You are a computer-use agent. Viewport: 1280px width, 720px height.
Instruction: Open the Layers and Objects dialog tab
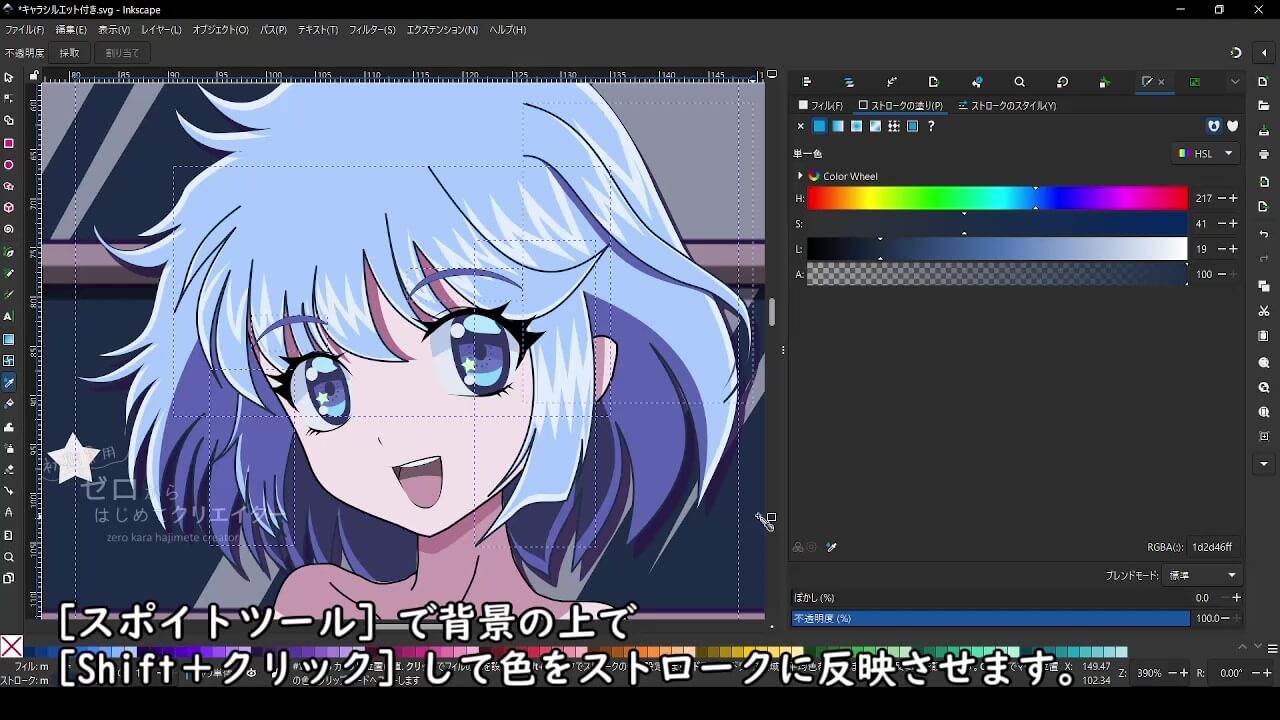point(849,82)
